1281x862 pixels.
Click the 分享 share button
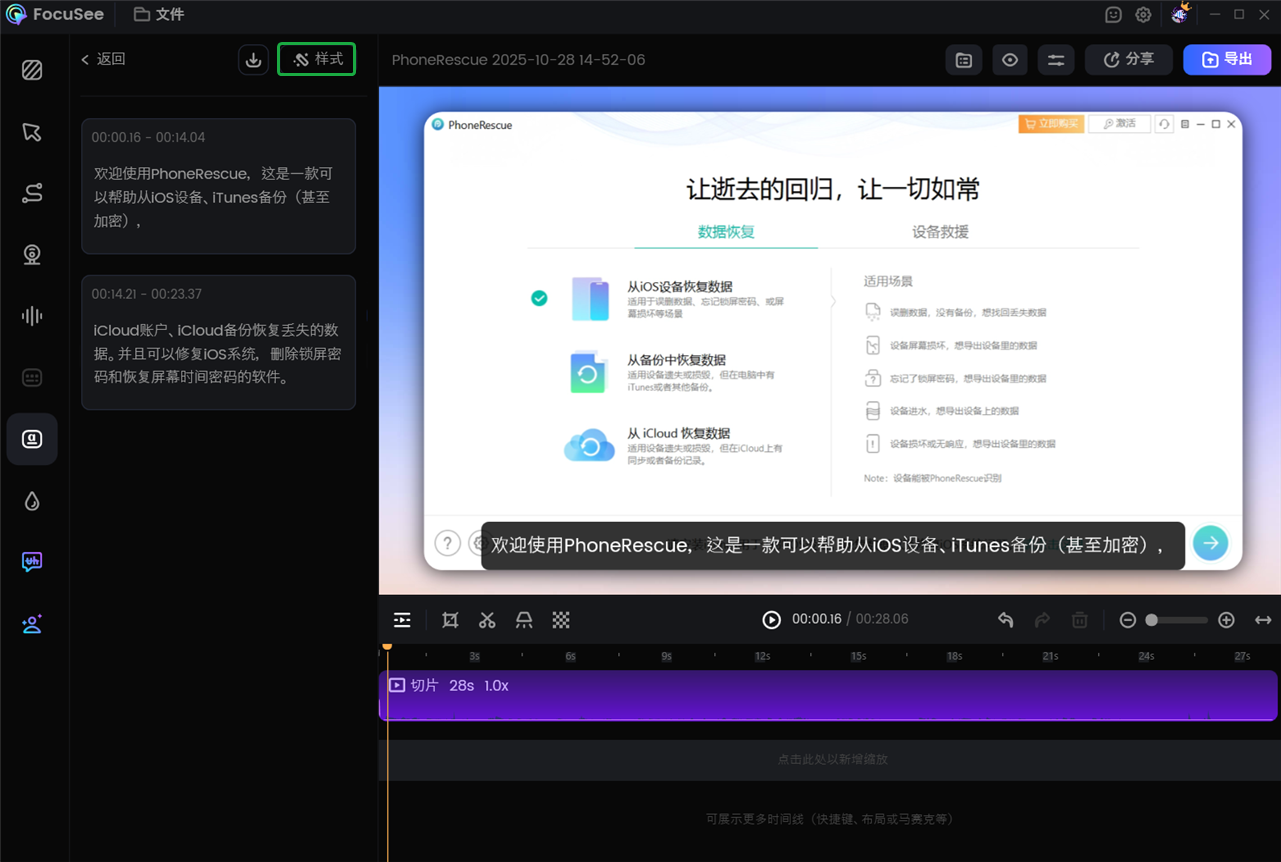(x=1128, y=59)
